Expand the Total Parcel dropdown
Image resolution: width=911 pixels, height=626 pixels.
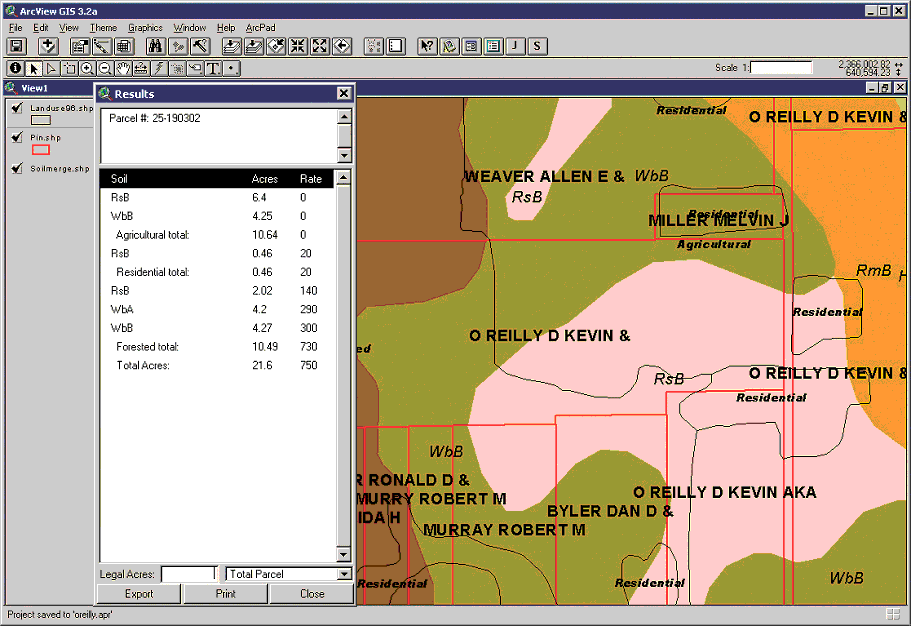pyautogui.click(x=344, y=574)
